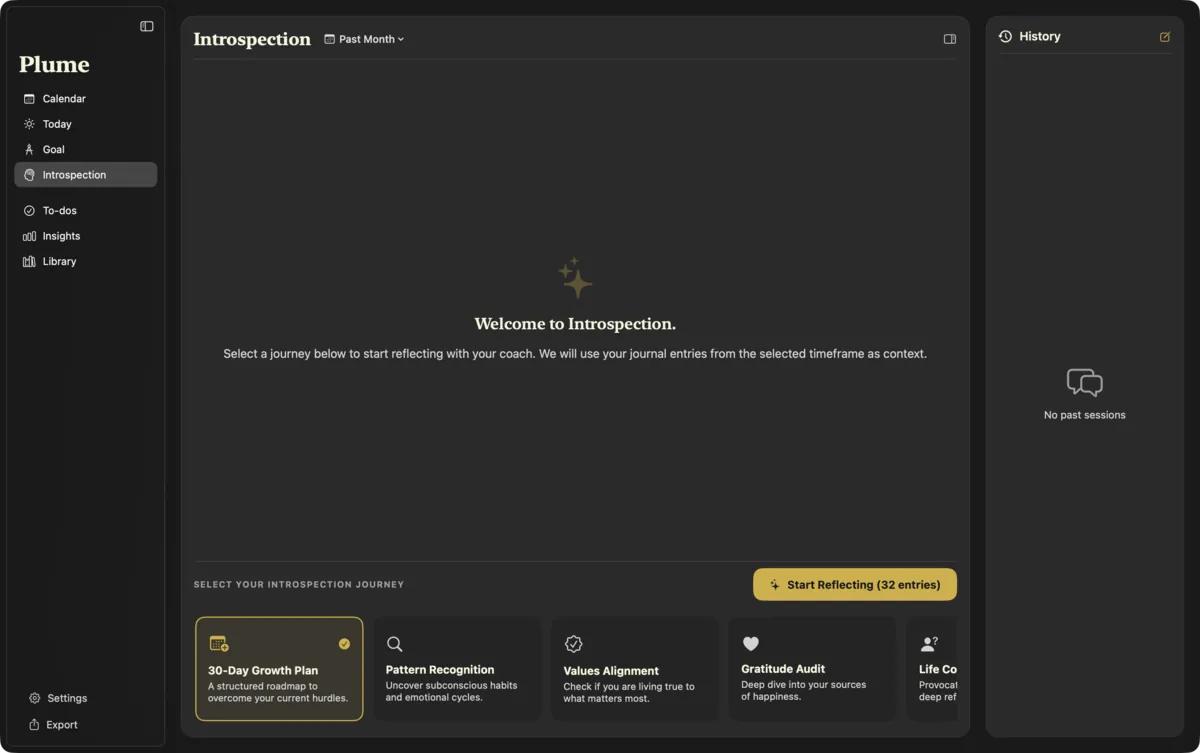
Task: Click the Plume app logo text
Action: 54,64
